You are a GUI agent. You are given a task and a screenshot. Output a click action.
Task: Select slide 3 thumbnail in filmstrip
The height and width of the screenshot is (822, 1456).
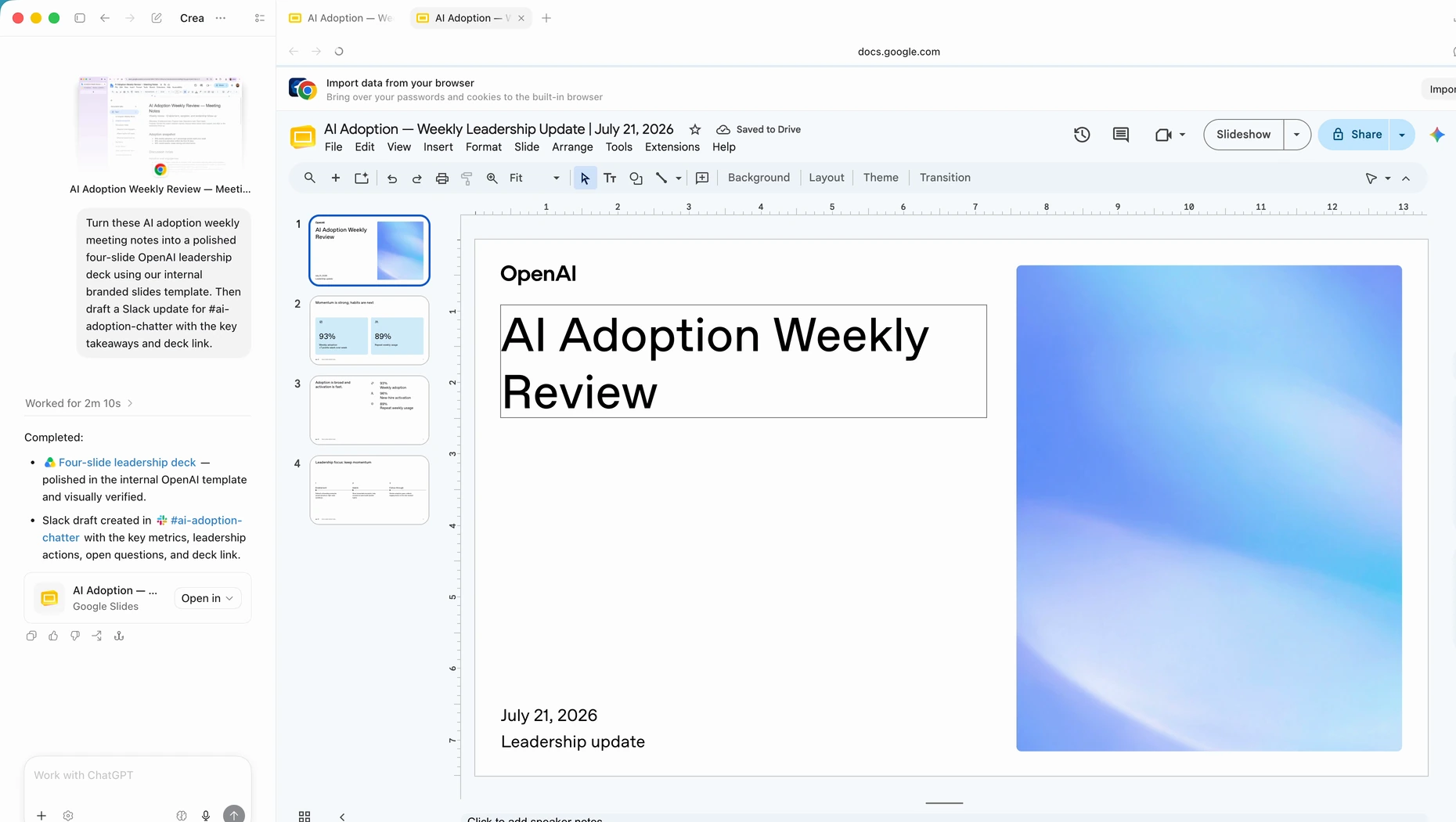369,409
